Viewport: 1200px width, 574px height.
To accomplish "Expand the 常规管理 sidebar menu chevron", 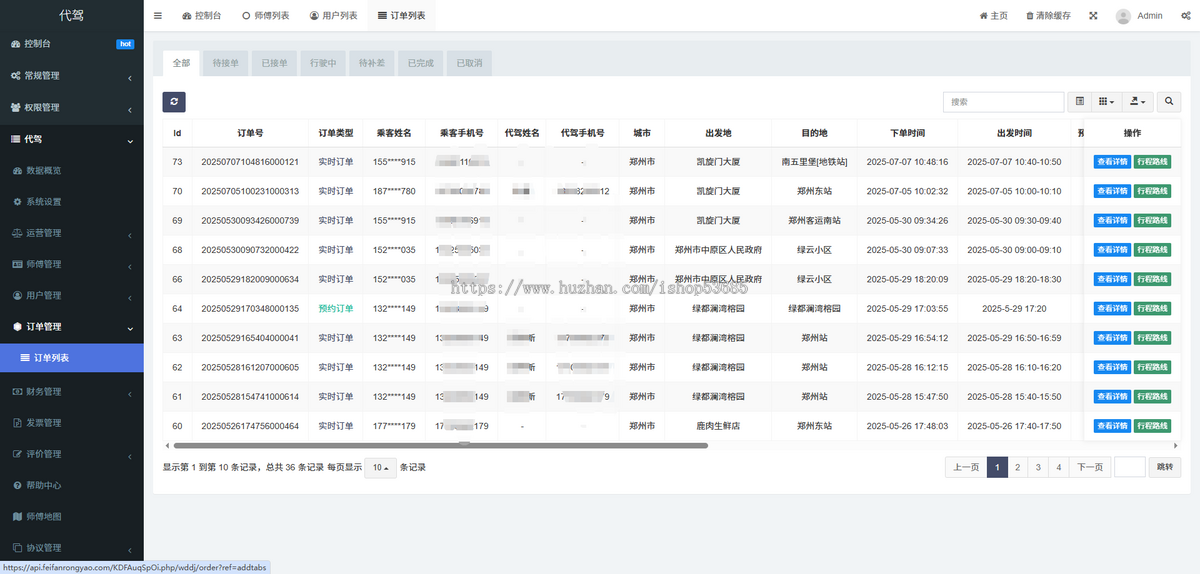I will point(130,77).
